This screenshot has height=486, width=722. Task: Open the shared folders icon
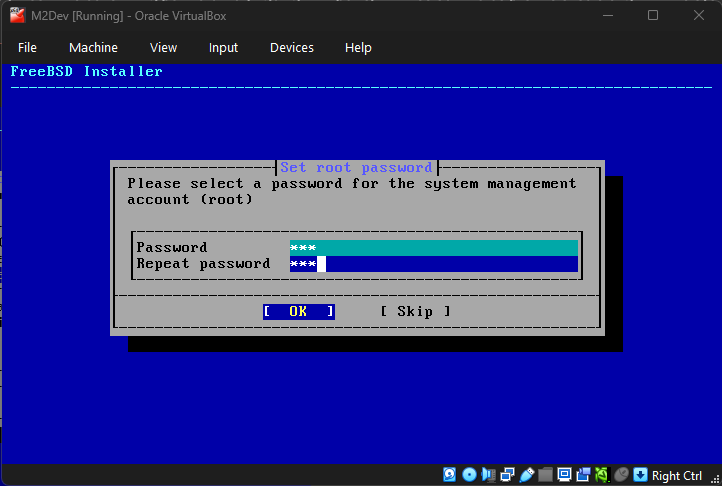point(545,475)
